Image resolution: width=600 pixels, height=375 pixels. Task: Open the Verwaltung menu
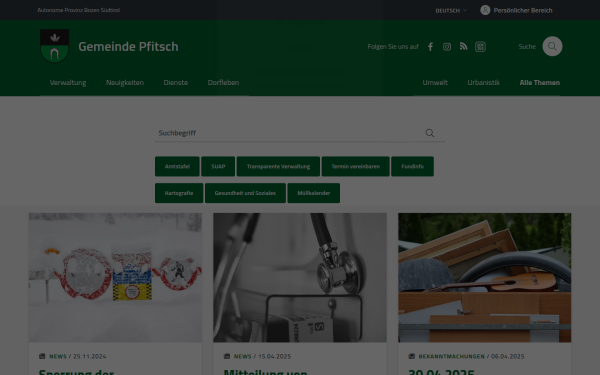click(68, 83)
